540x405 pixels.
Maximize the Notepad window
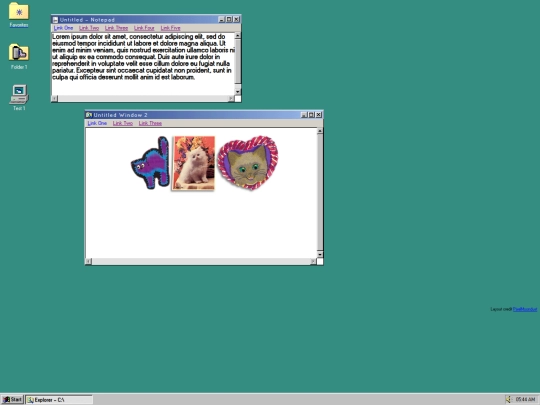[x=229, y=20]
